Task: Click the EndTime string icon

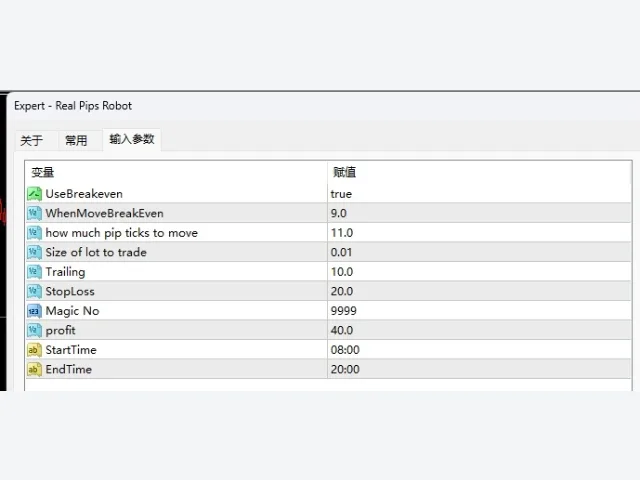Action: [x=34, y=369]
